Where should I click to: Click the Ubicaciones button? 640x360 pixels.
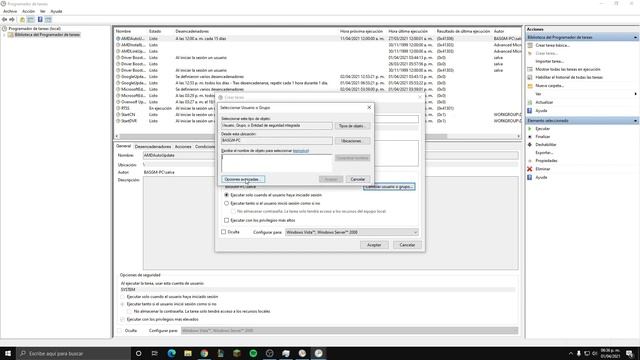[x=353, y=141]
